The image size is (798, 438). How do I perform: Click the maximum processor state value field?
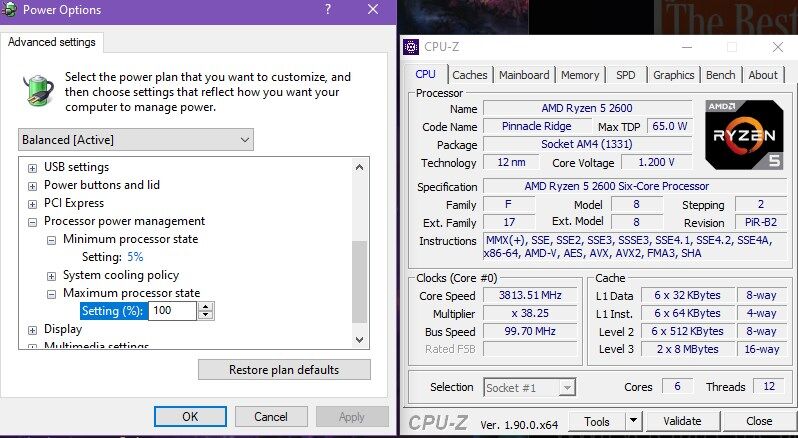click(172, 311)
